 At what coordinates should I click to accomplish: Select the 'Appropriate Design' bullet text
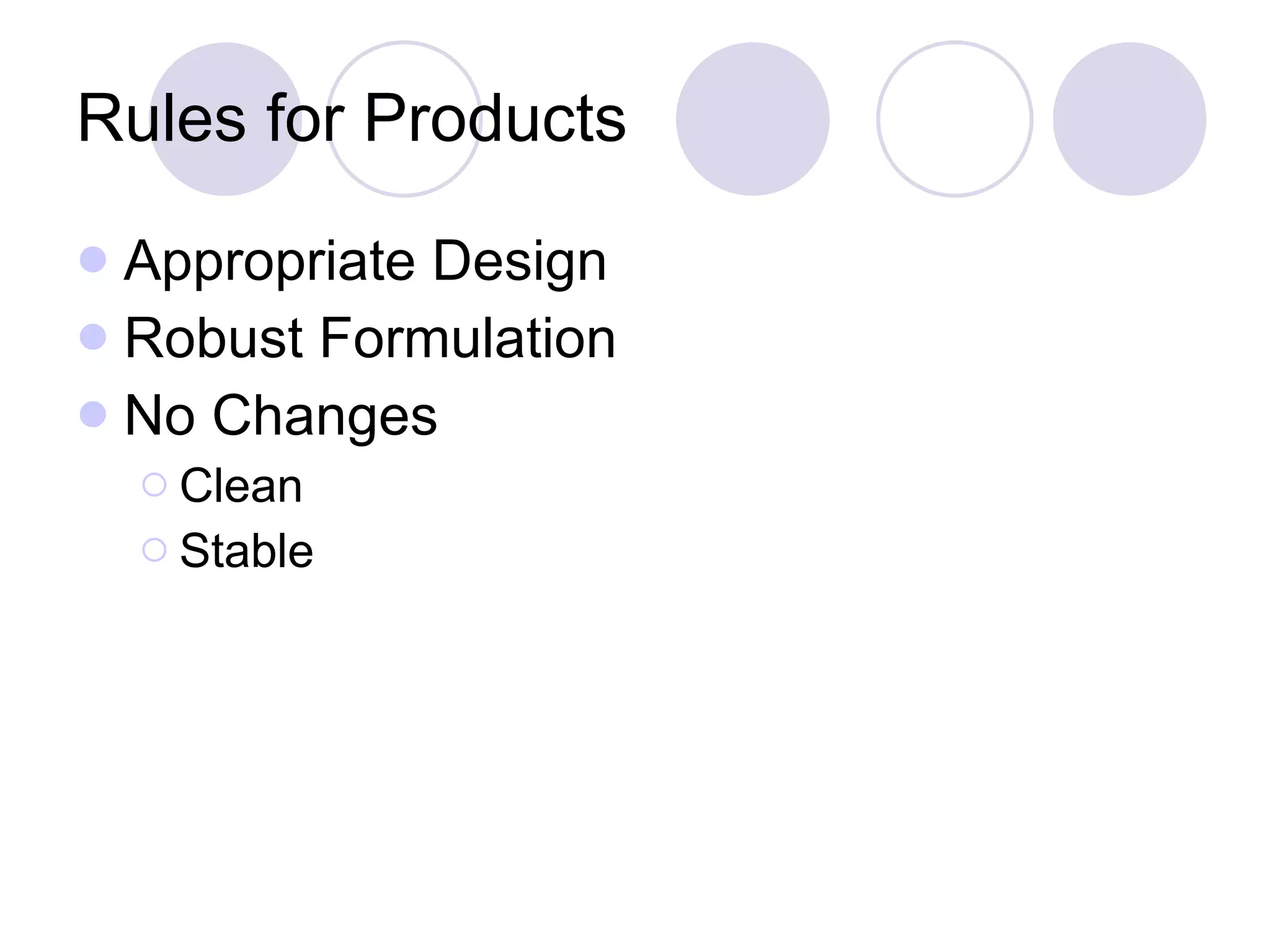[x=365, y=262]
